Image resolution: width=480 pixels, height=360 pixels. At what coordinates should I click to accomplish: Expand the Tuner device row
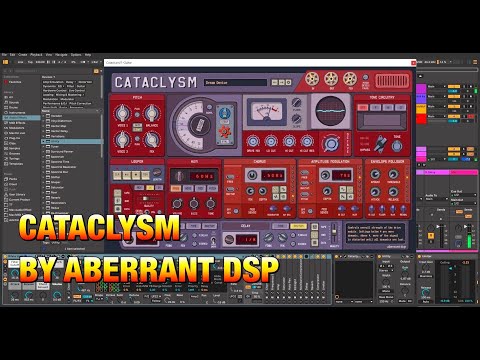coord(44,146)
